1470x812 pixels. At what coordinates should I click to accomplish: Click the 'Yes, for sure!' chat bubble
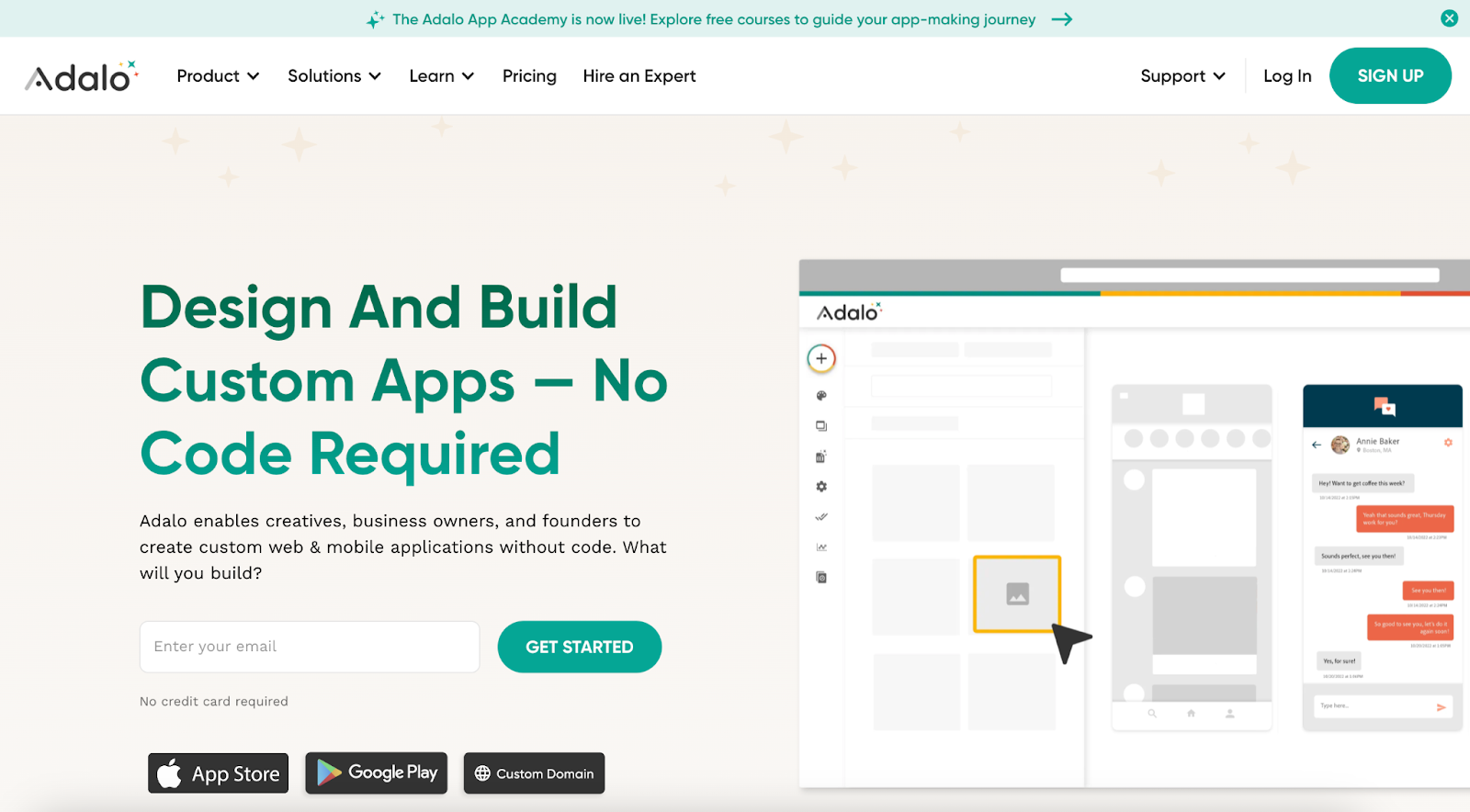1339,660
